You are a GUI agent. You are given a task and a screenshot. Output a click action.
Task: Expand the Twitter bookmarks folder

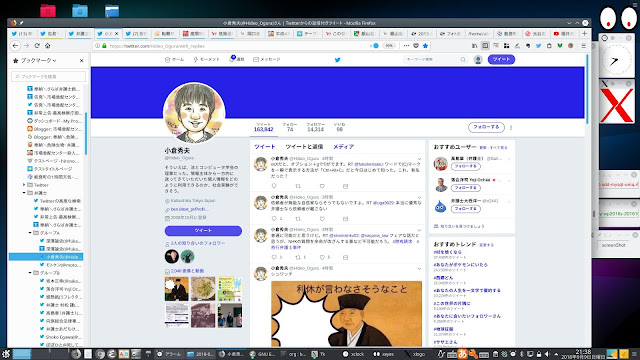[24, 185]
